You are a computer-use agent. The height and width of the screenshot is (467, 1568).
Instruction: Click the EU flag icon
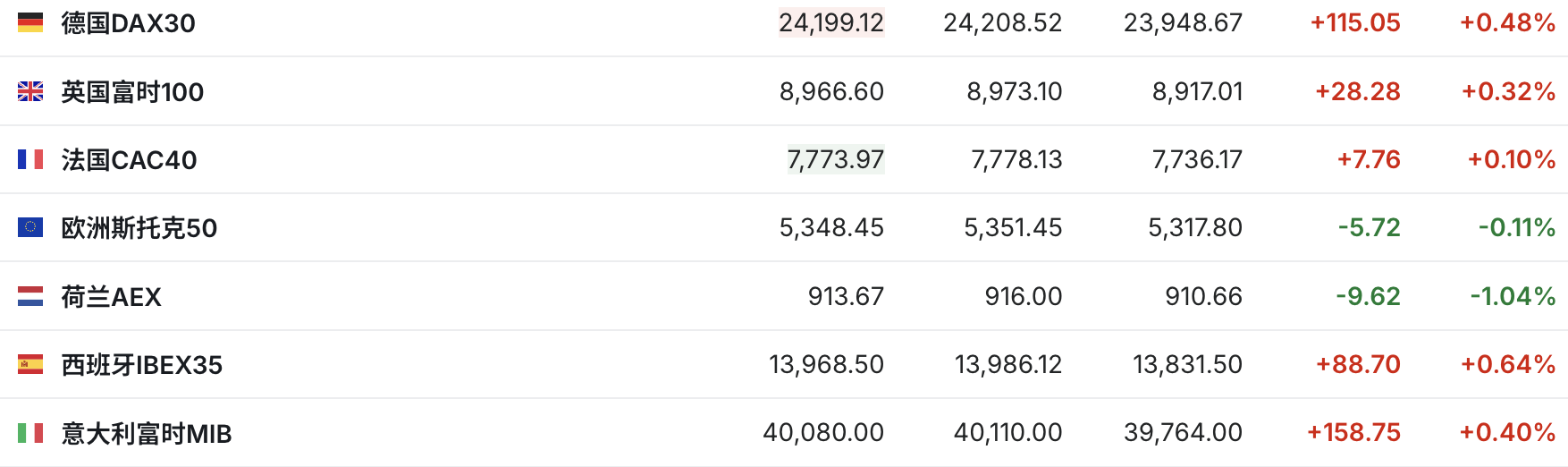click(30, 227)
